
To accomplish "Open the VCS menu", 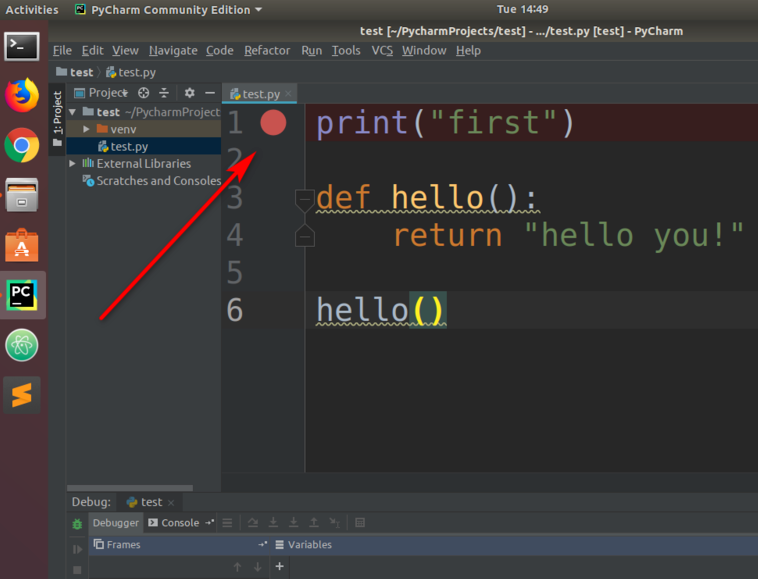I will tap(382, 51).
